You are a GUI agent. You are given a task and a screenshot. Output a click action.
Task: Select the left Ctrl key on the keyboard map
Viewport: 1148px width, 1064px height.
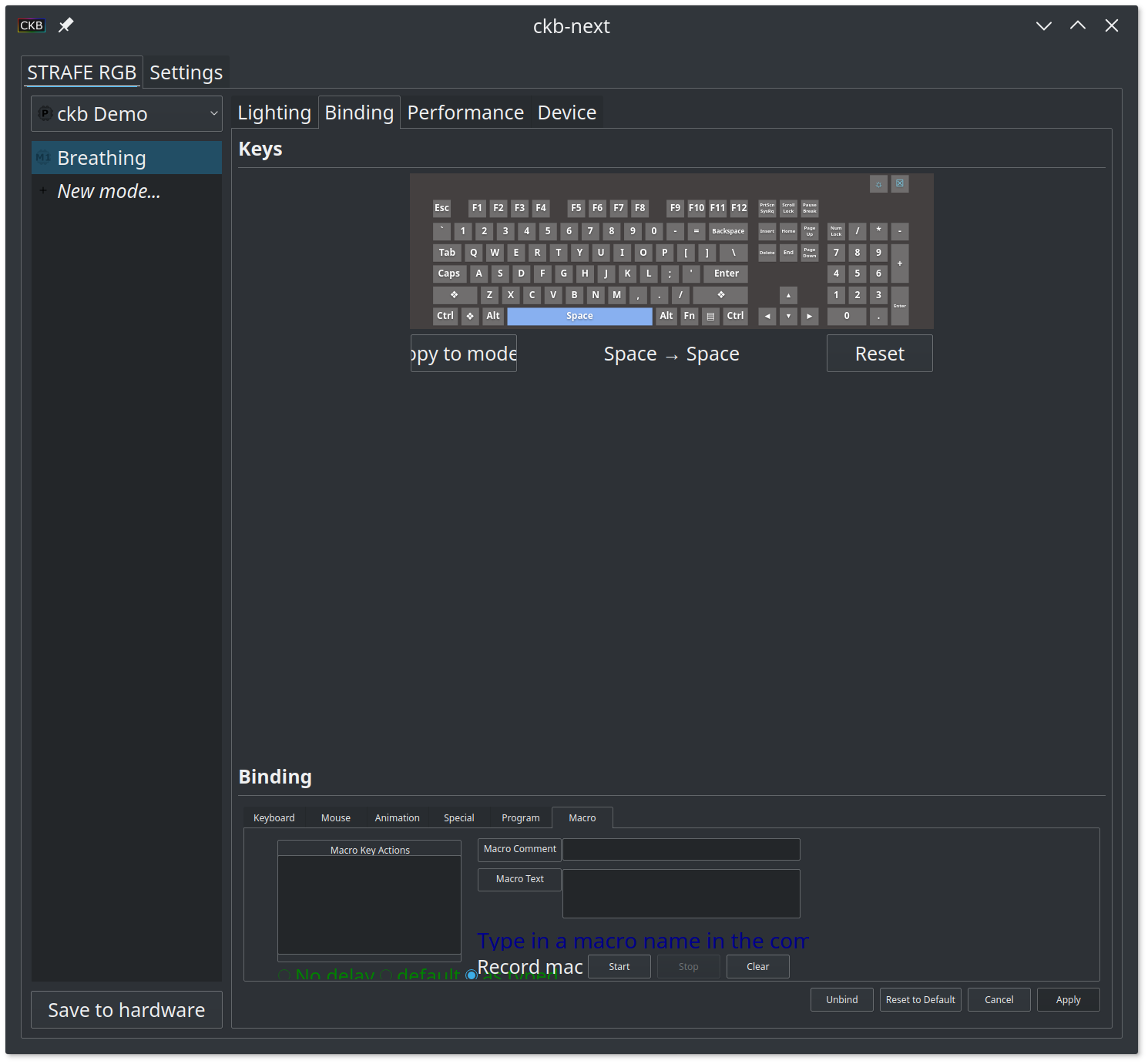click(445, 316)
